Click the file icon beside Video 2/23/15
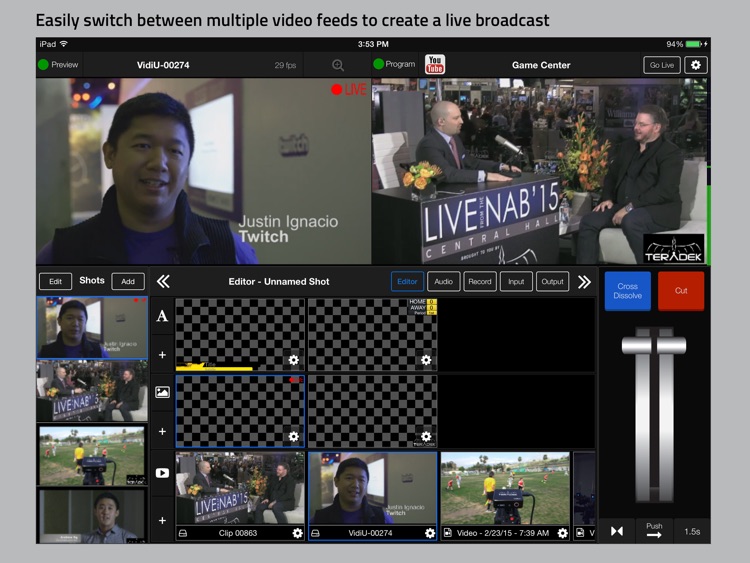The width and height of the screenshot is (750, 563). pyautogui.click(x=448, y=533)
